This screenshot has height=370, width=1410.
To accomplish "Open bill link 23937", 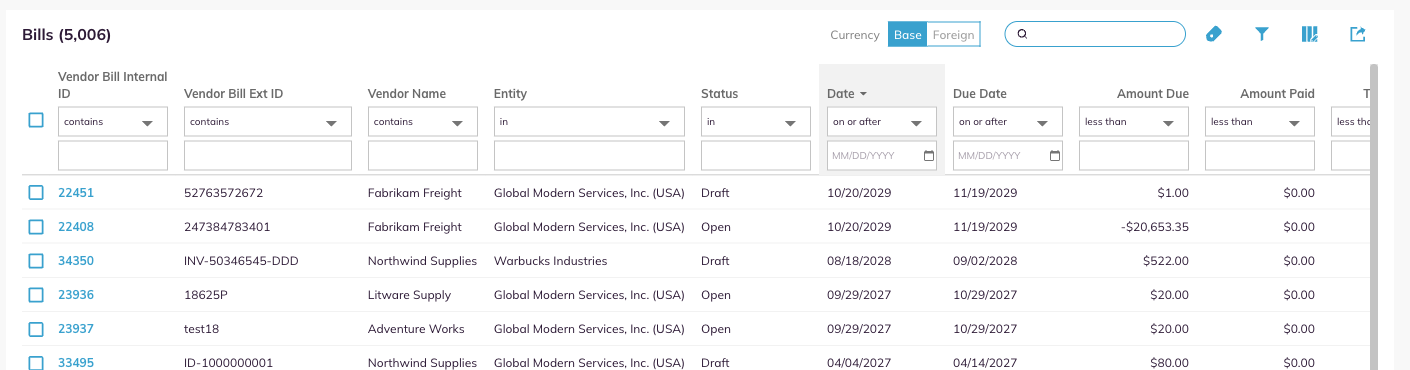I will [76, 329].
